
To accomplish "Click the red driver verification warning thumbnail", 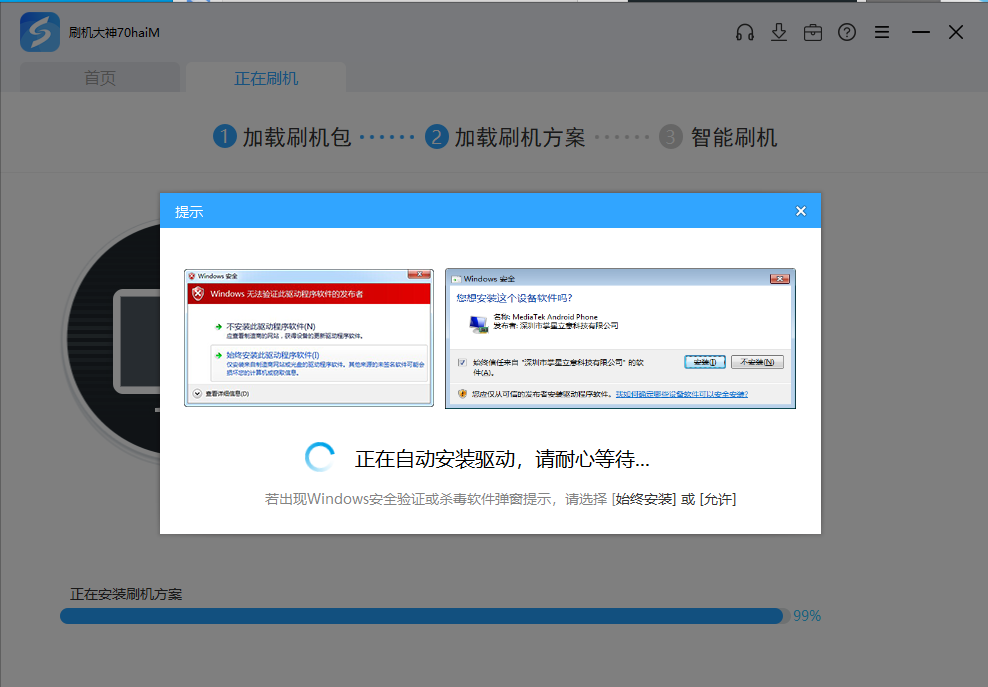I will [x=309, y=338].
